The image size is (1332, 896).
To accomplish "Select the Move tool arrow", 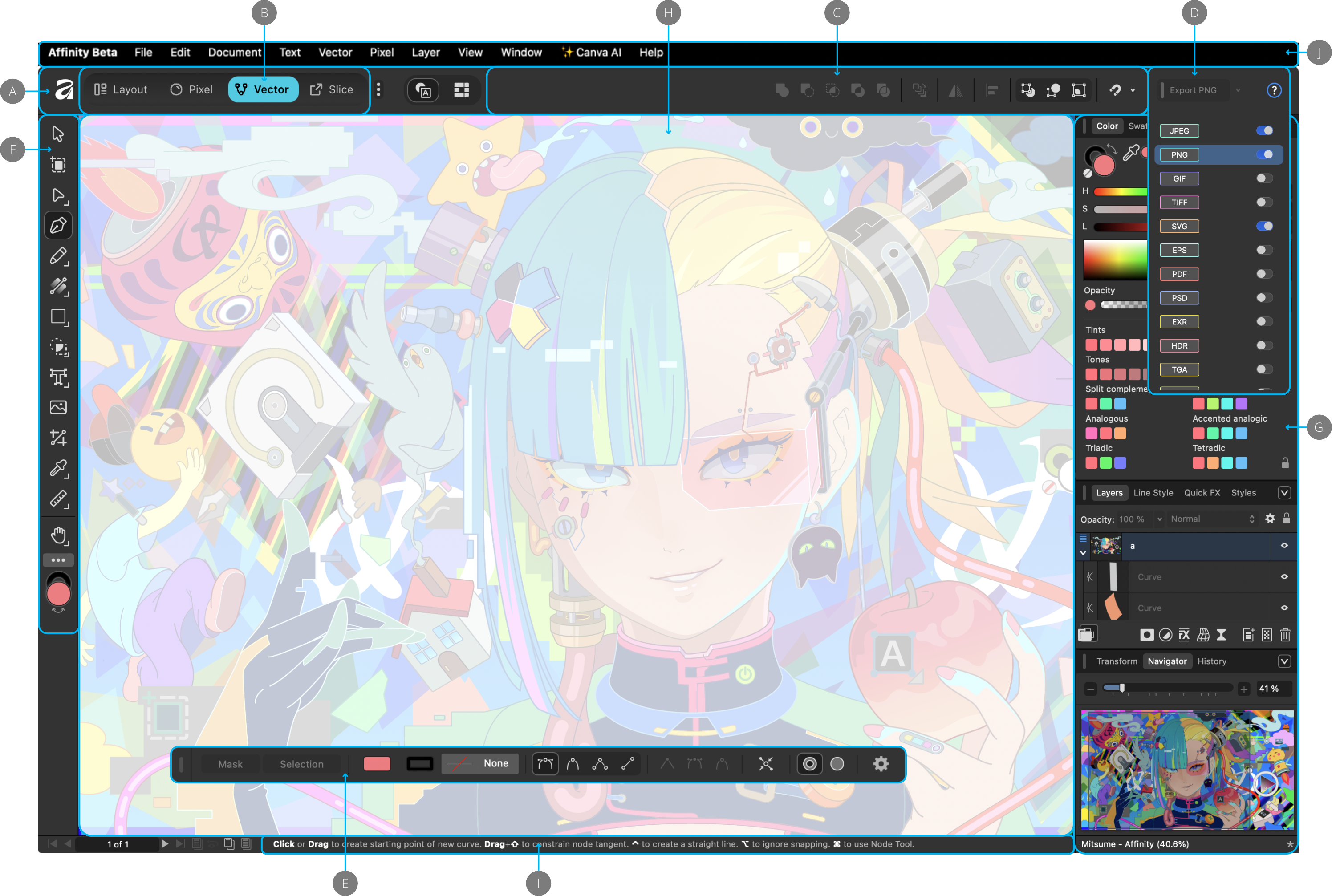I will pos(58,134).
